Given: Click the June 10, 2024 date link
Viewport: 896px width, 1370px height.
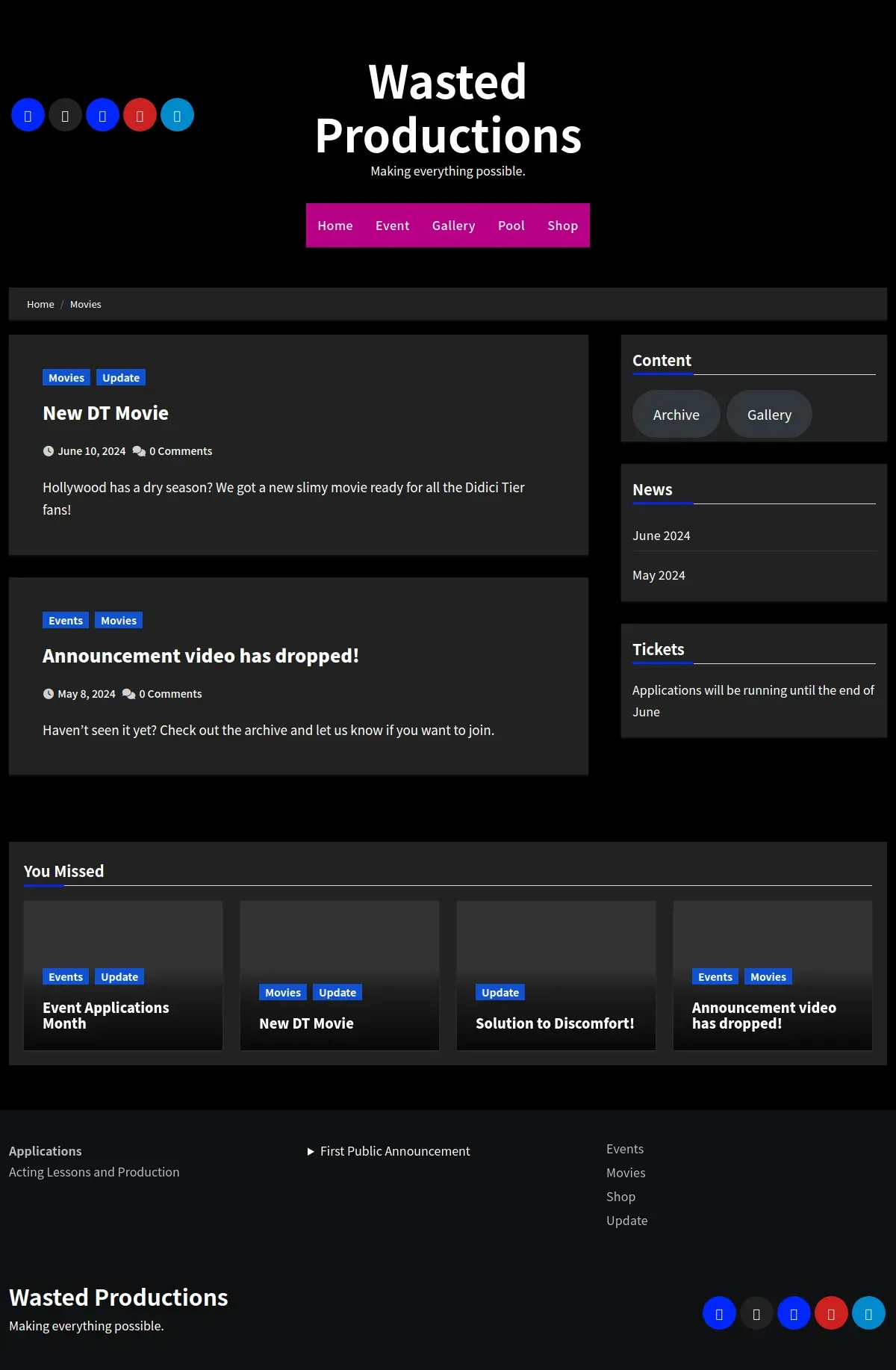Looking at the screenshot, I should click(92, 451).
